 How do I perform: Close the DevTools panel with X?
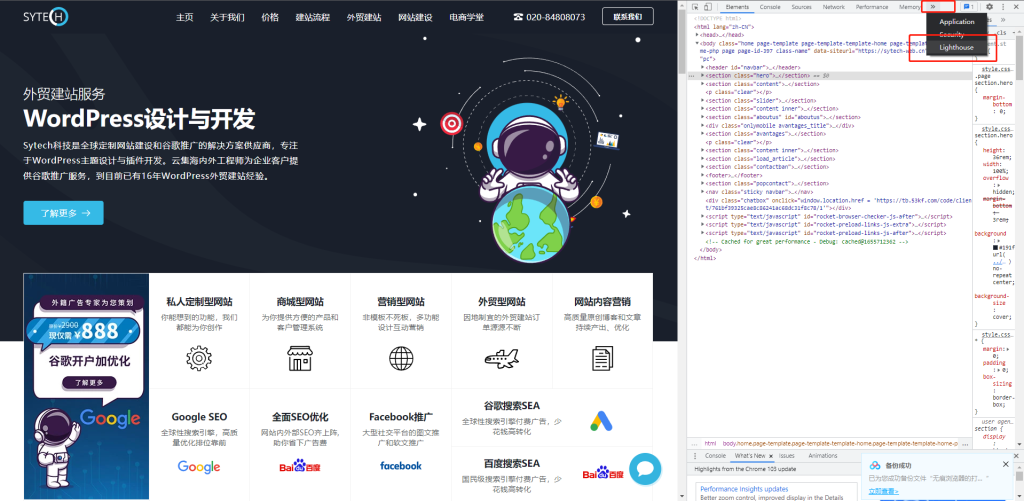[x=1016, y=7]
